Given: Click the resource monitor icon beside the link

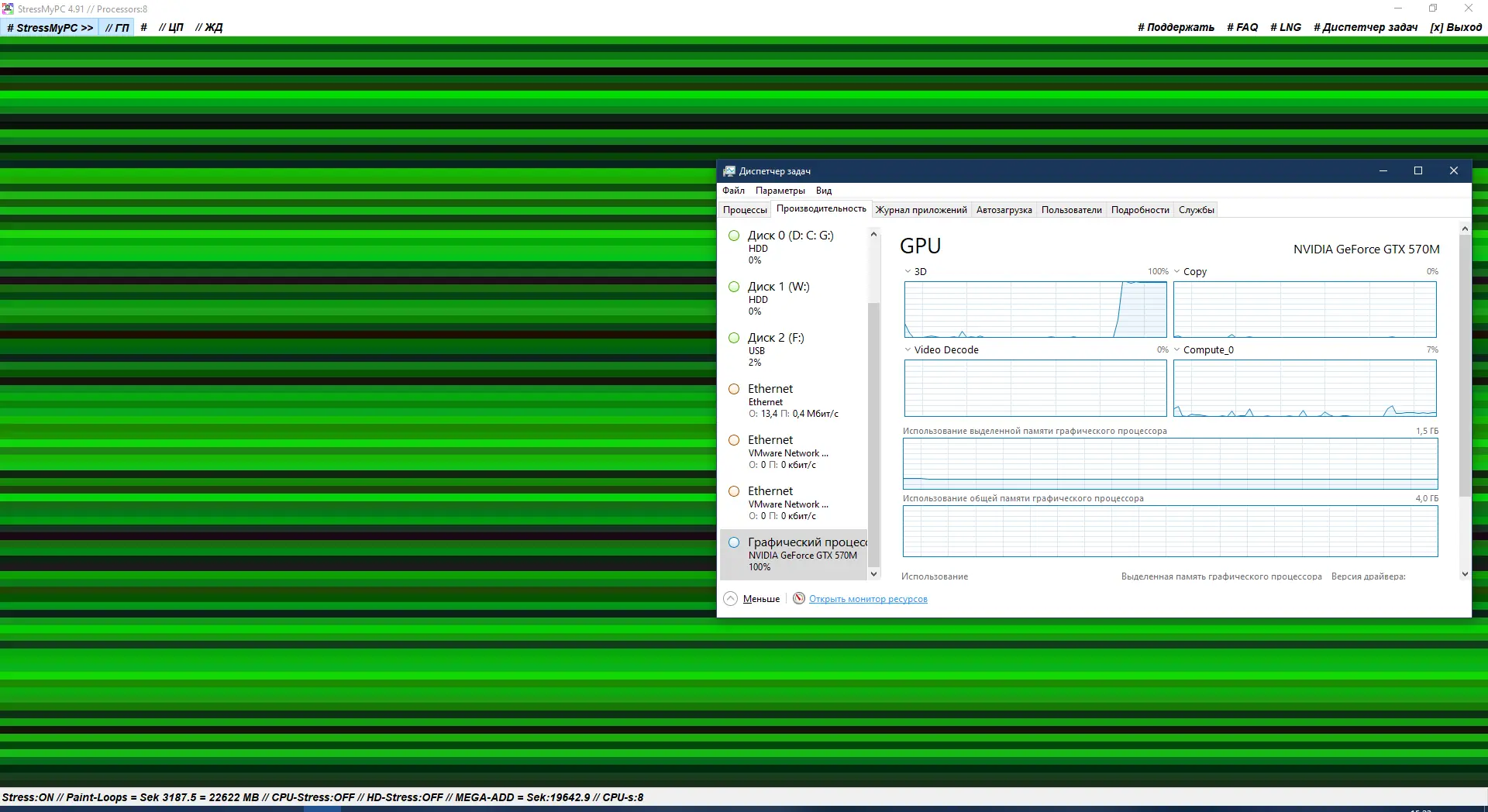Looking at the screenshot, I should click(799, 599).
